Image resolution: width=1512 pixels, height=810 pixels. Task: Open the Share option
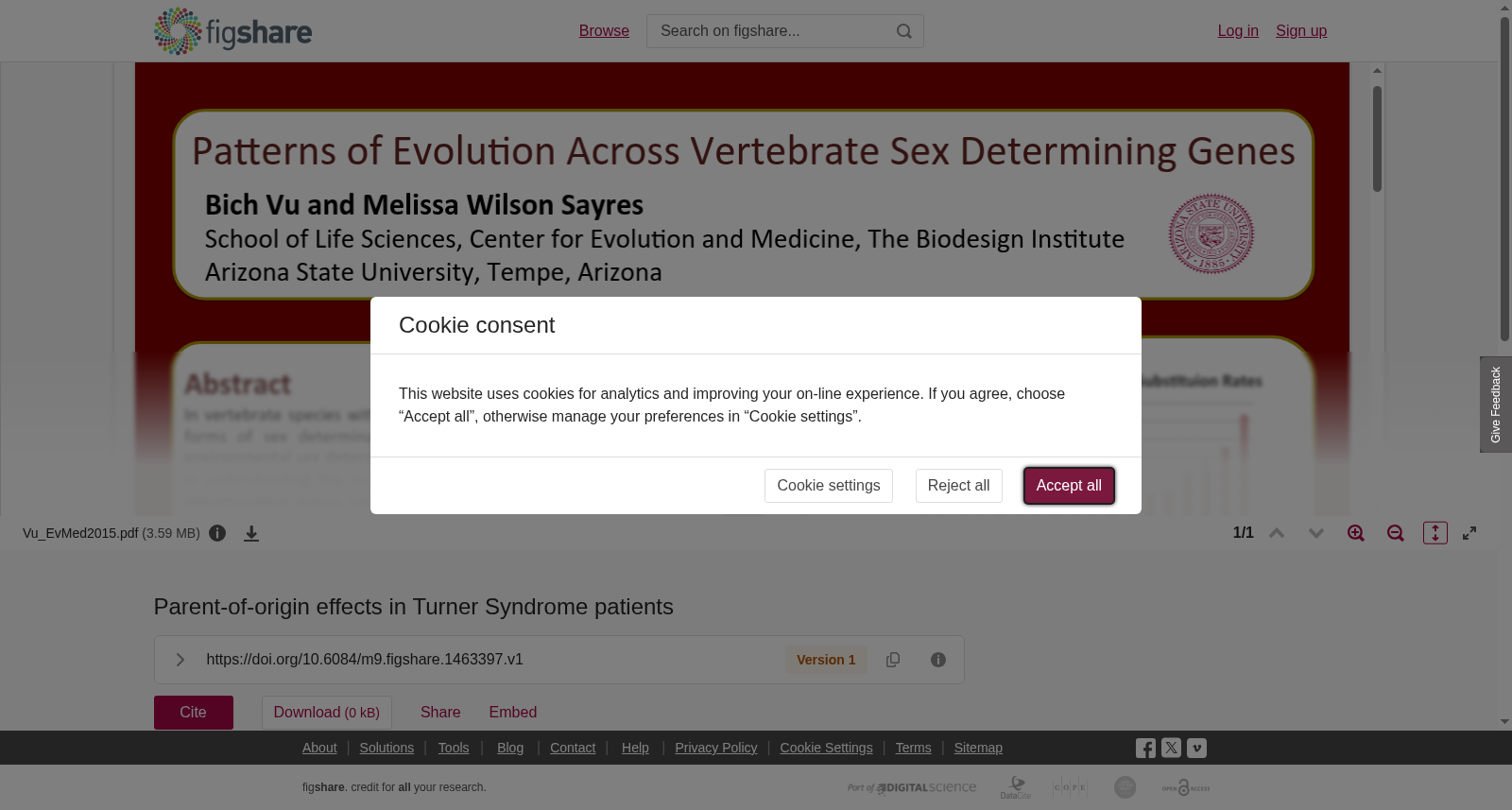(440, 713)
